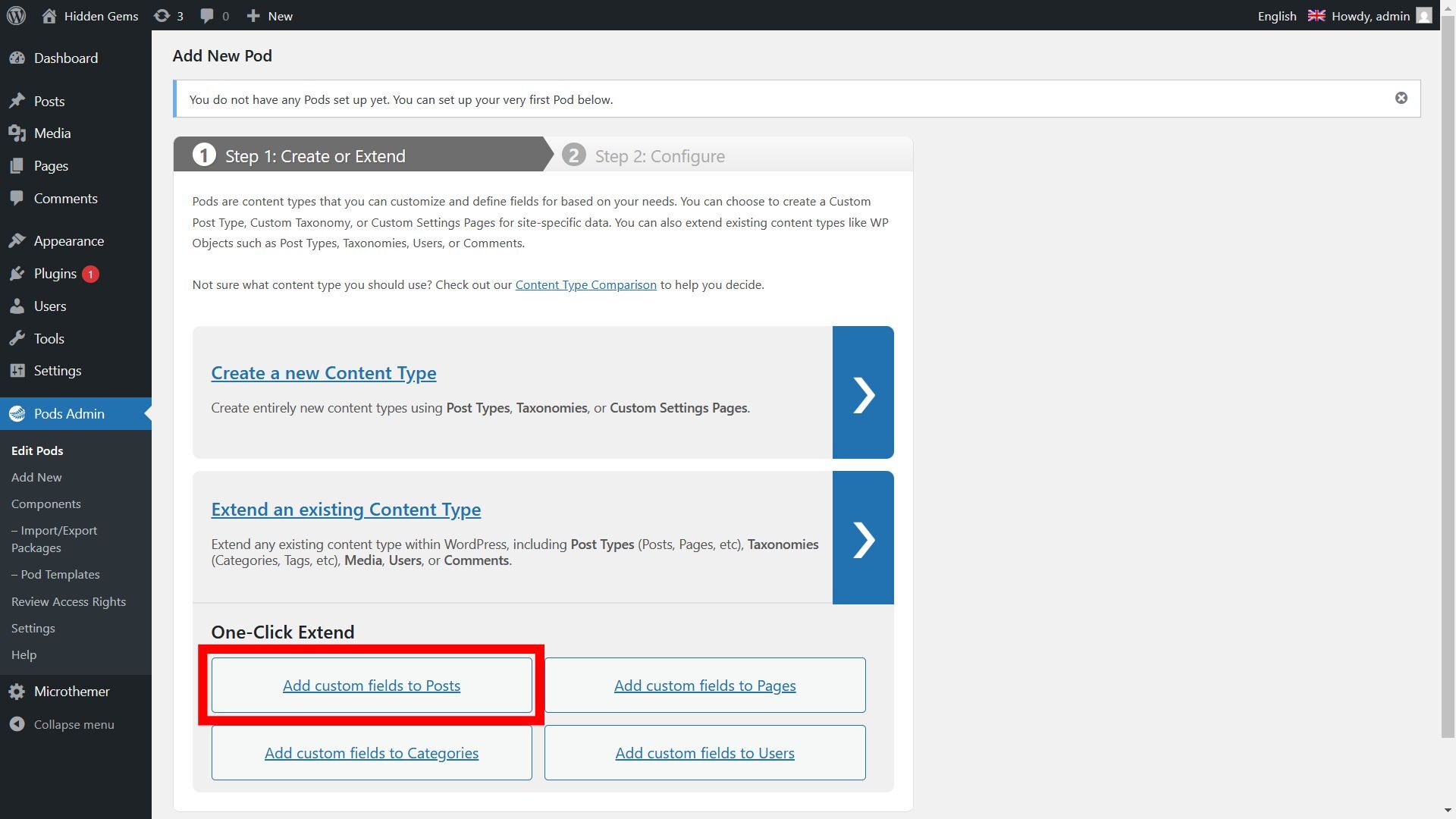Open the Media menu item
1456x819 pixels.
pos(76,133)
